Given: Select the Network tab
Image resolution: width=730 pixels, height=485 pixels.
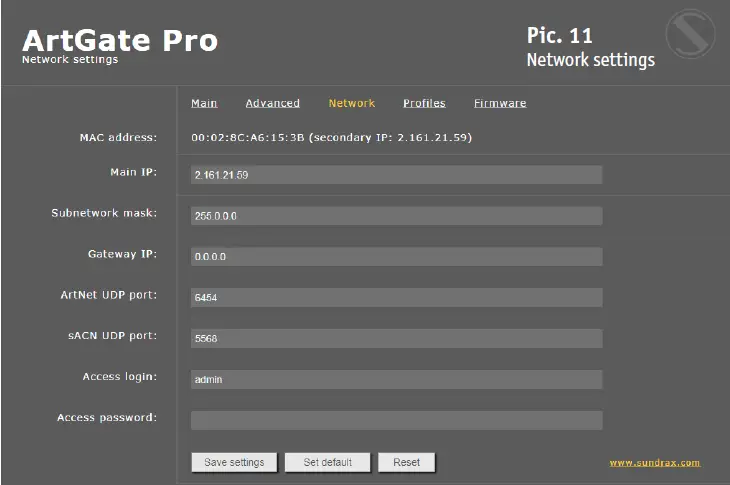Looking at the screenshot, I should (351, 103).
